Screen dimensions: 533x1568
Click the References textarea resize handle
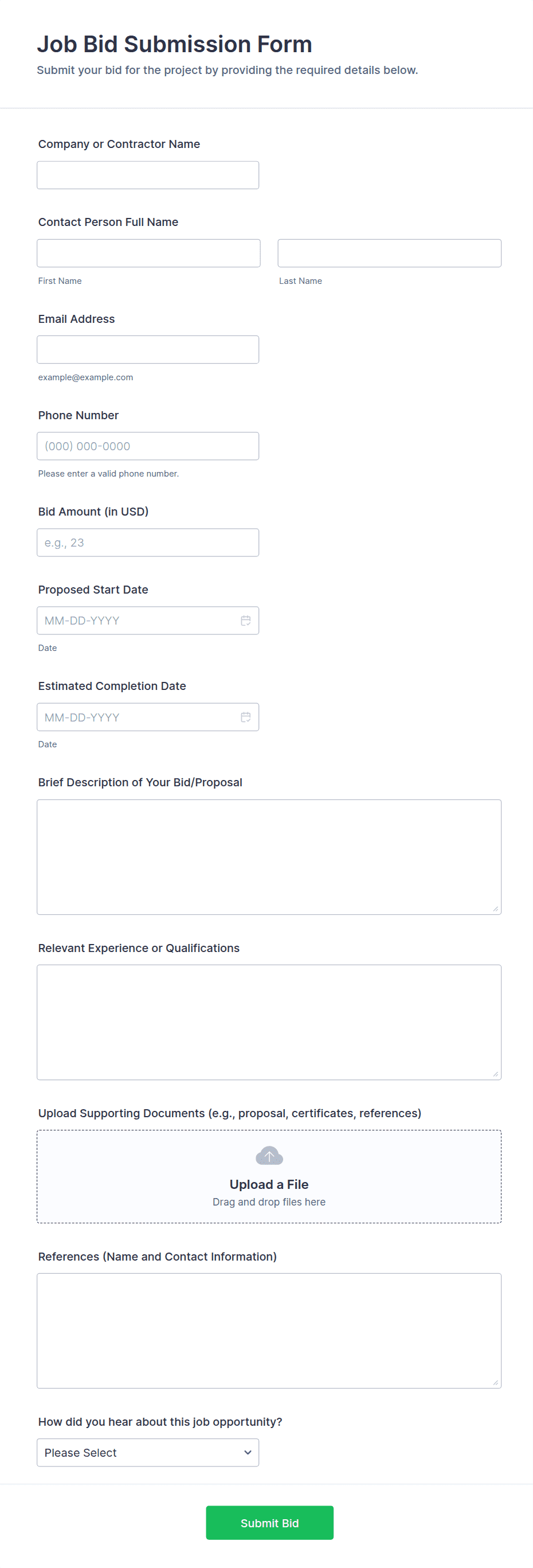coord(495,1382)
